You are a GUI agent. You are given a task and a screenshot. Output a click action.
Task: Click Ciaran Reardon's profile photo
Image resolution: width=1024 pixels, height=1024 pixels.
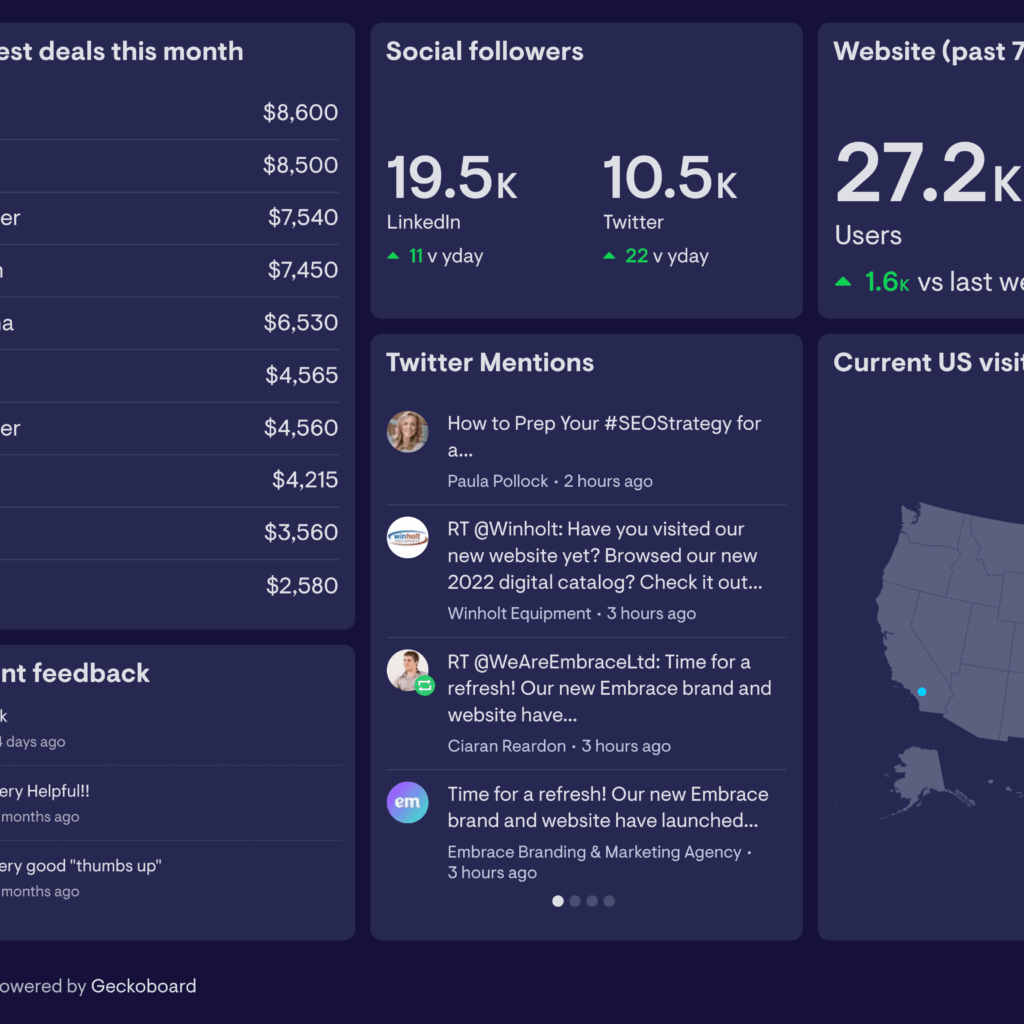coord(407,670)
